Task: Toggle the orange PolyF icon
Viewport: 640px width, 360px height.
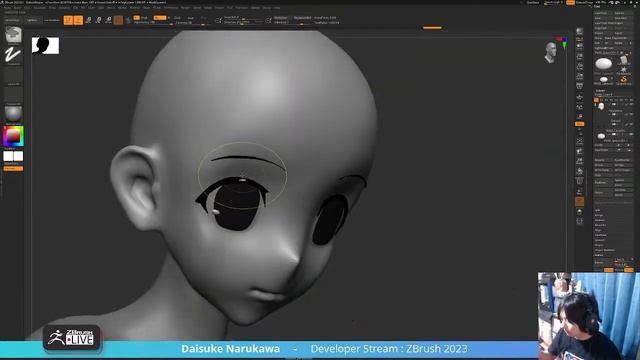Action: tap(580, 201)
